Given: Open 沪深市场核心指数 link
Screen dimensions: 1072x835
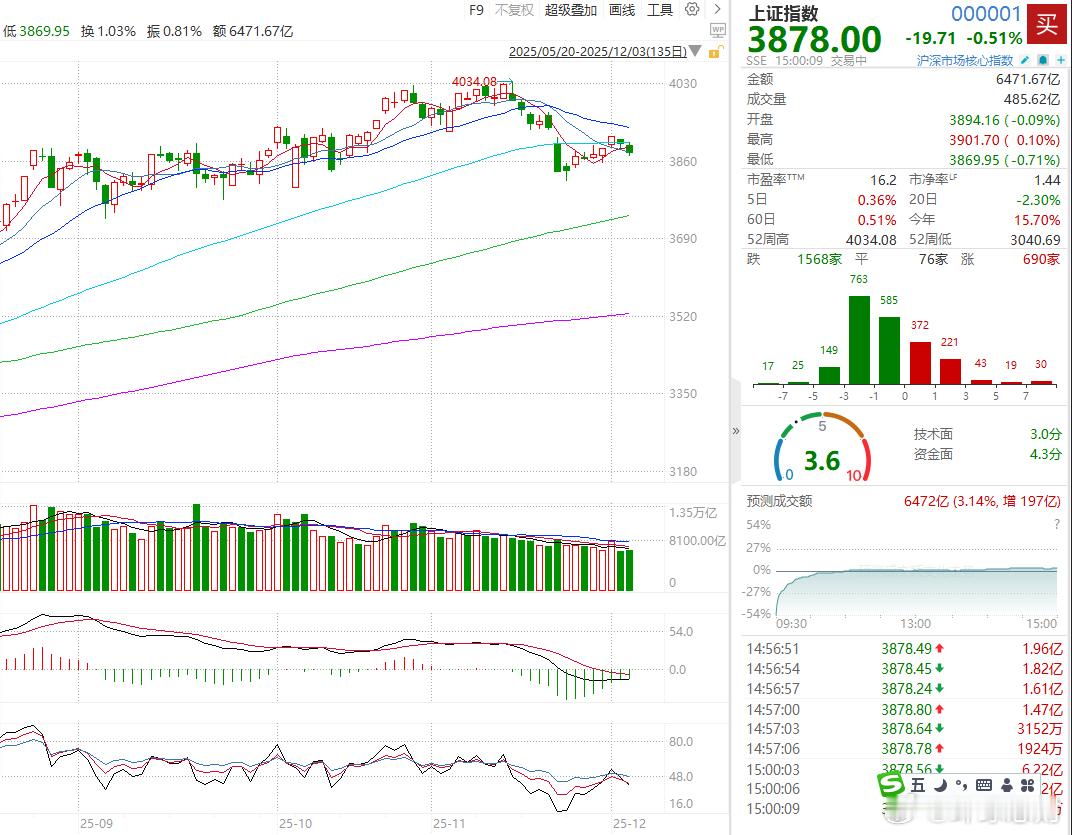Looking at the screenshot, I should click(x=965, y=60).
